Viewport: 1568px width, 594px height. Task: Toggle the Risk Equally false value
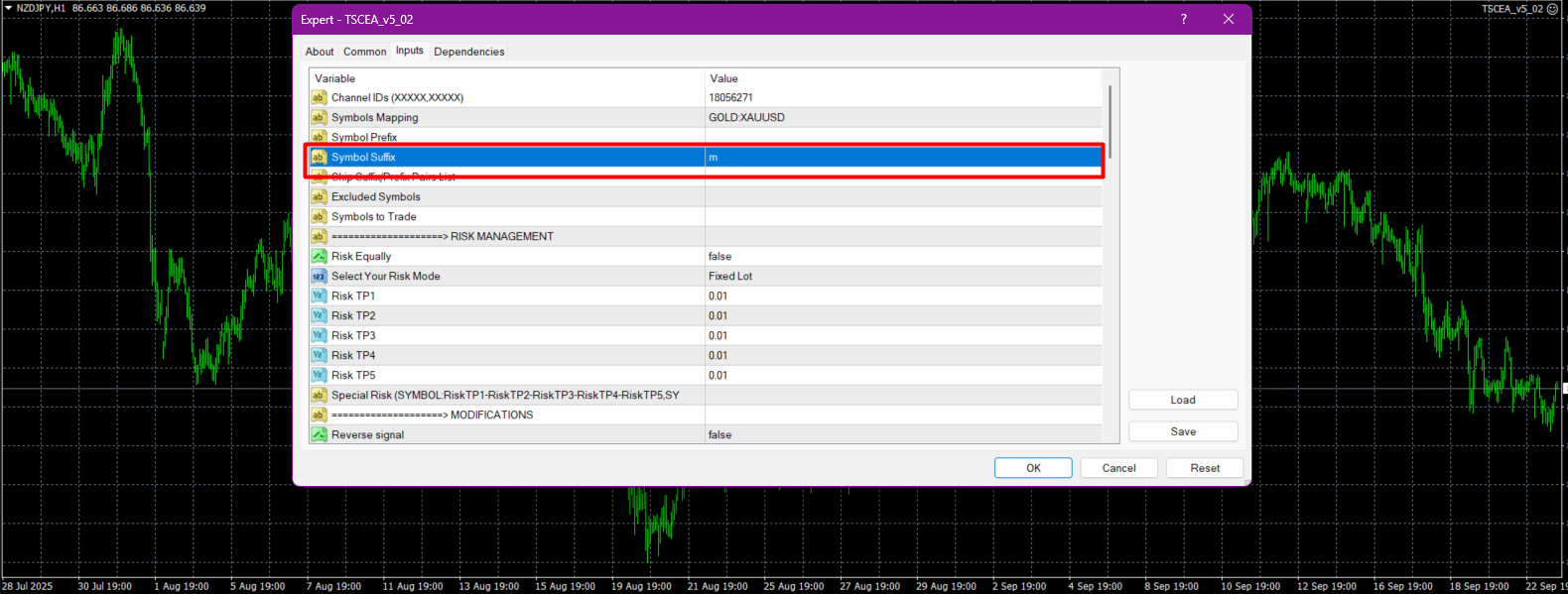[x=903, y=256]
